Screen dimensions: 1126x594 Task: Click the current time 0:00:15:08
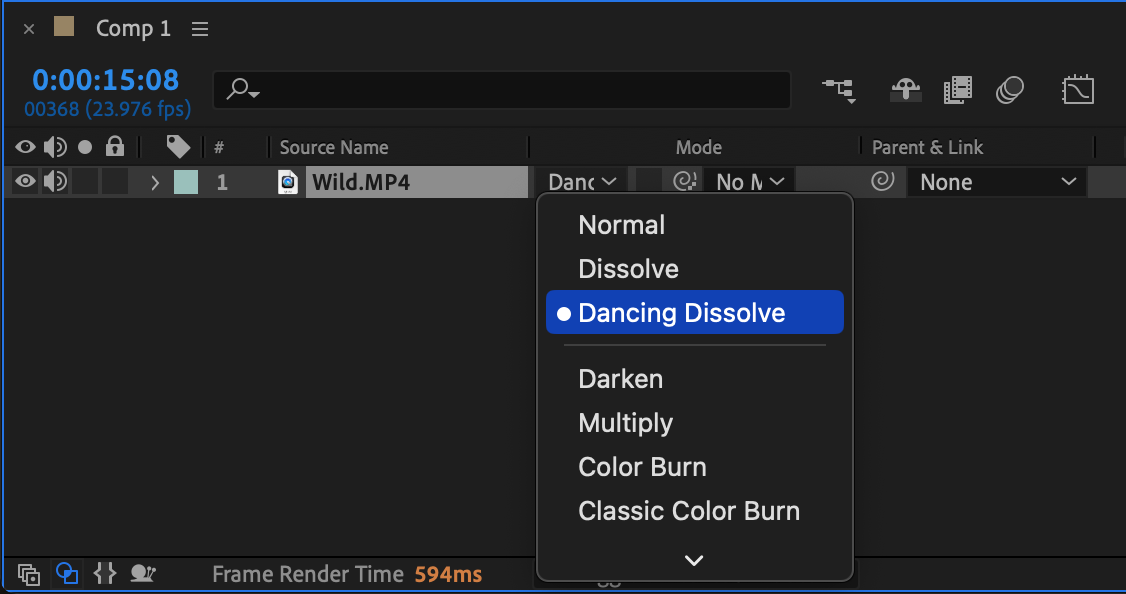coord(105,80)
